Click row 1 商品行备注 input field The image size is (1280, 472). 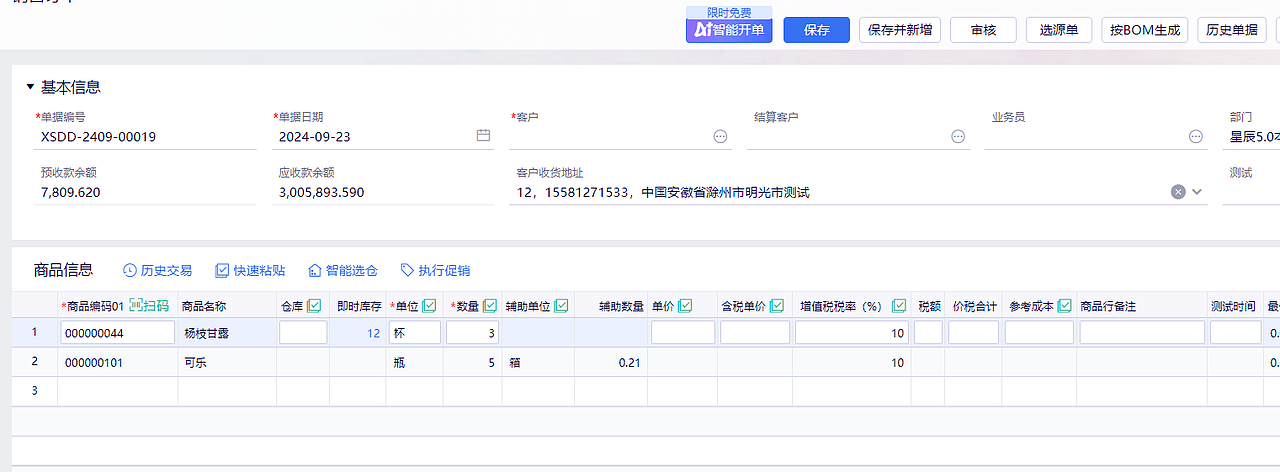tap(1142, 333)
